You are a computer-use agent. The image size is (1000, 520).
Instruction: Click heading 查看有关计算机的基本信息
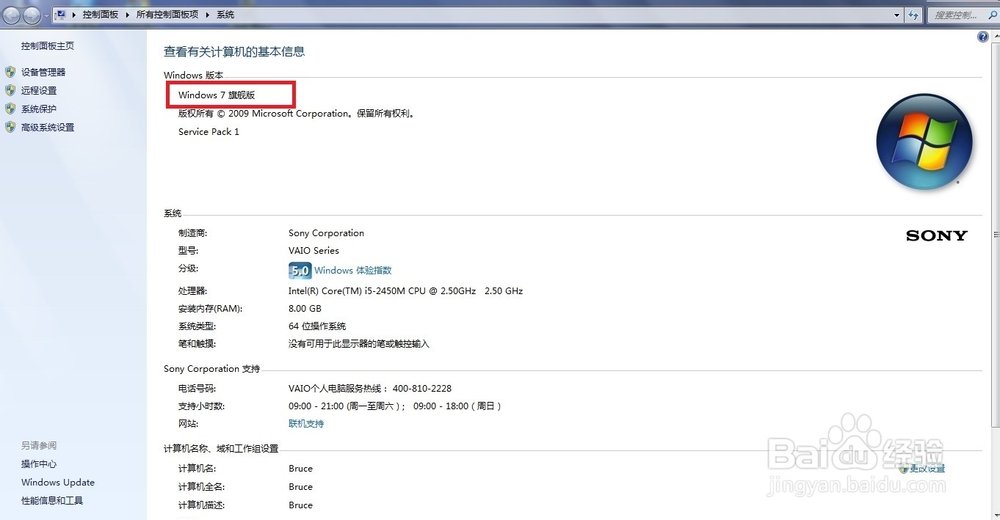[234, 52]
